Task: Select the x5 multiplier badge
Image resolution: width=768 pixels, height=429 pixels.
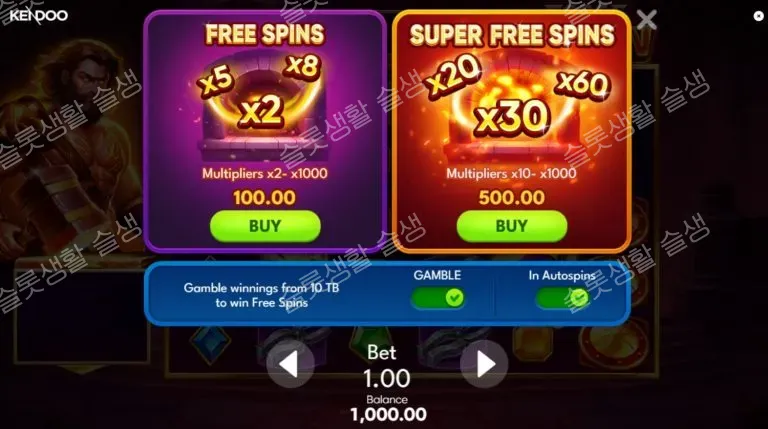Action: click(x=216, y=80)
